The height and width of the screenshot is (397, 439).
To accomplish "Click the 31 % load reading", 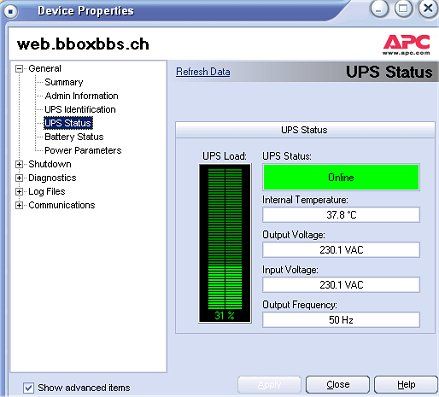I will (x=224, y=315).
